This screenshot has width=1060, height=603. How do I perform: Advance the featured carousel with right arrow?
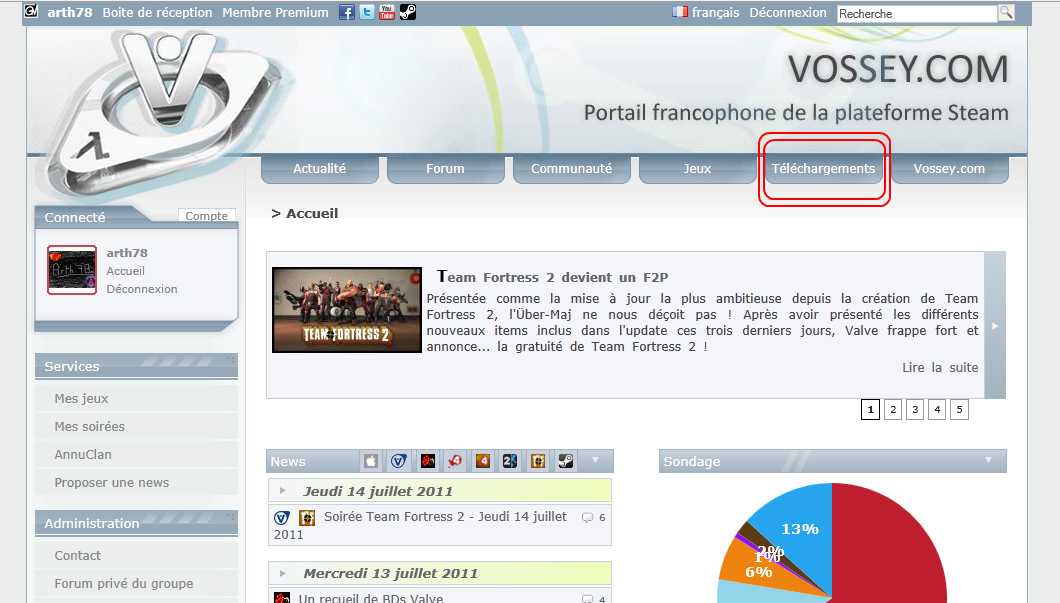995,326
